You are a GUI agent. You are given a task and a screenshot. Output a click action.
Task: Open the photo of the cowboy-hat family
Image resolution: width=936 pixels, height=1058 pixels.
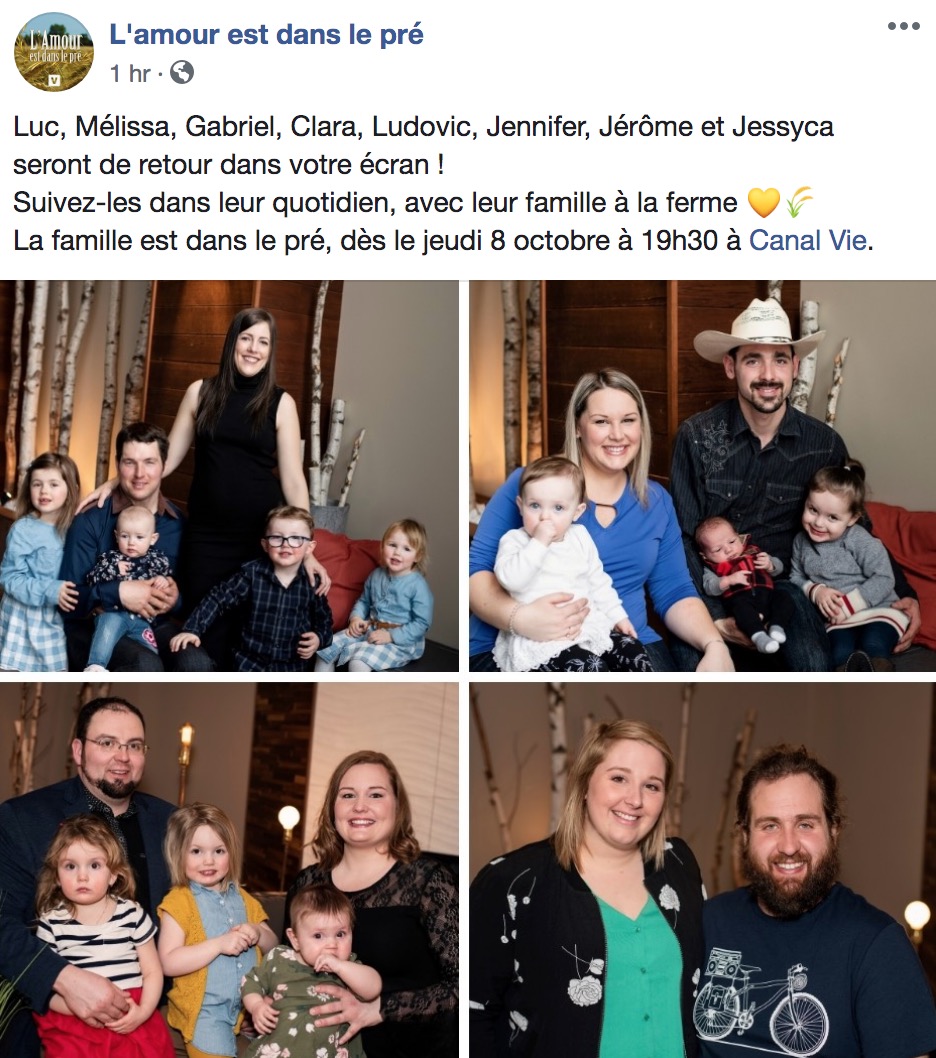pos(703,476)
